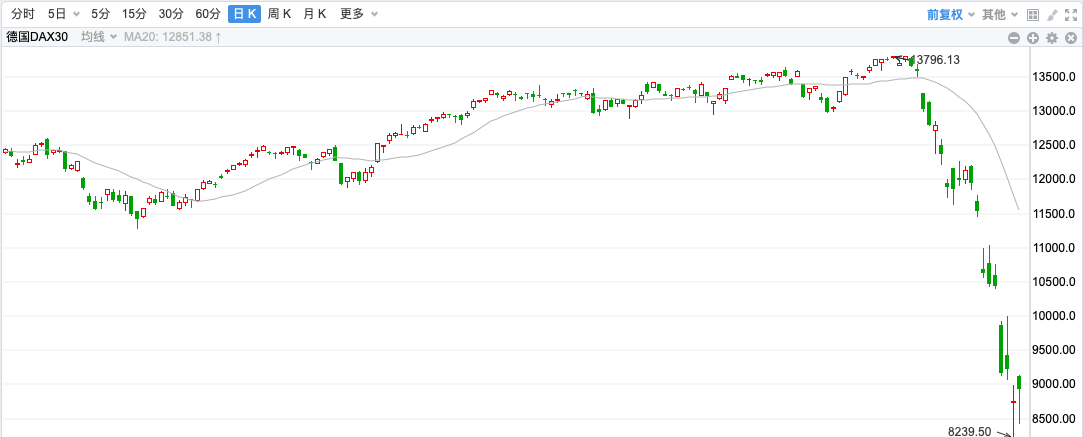Expand the 均线 indicator dropdown

coord(97,37)
